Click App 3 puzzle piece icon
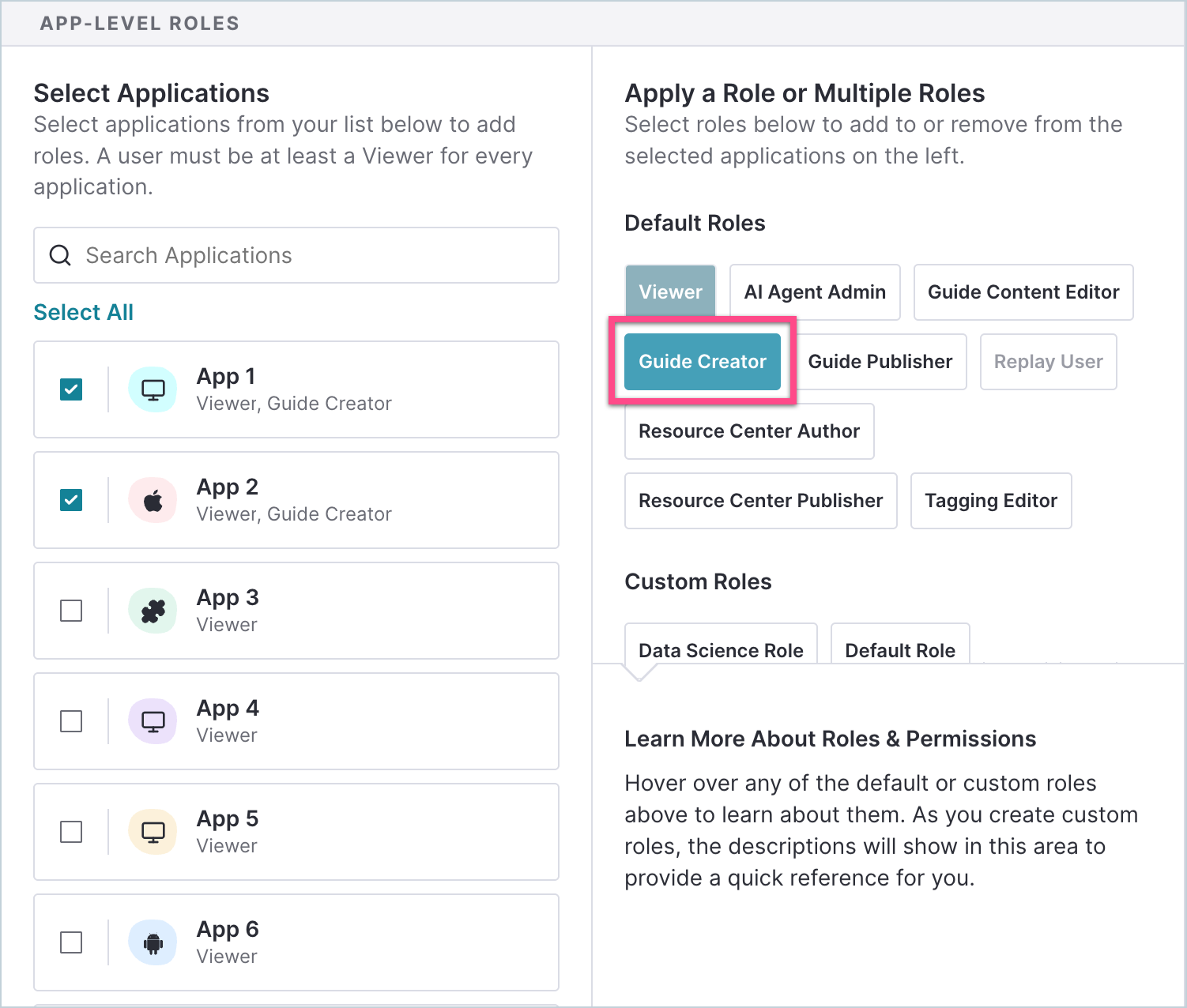Screen dimensions: 1187x1008 (153, 611)
